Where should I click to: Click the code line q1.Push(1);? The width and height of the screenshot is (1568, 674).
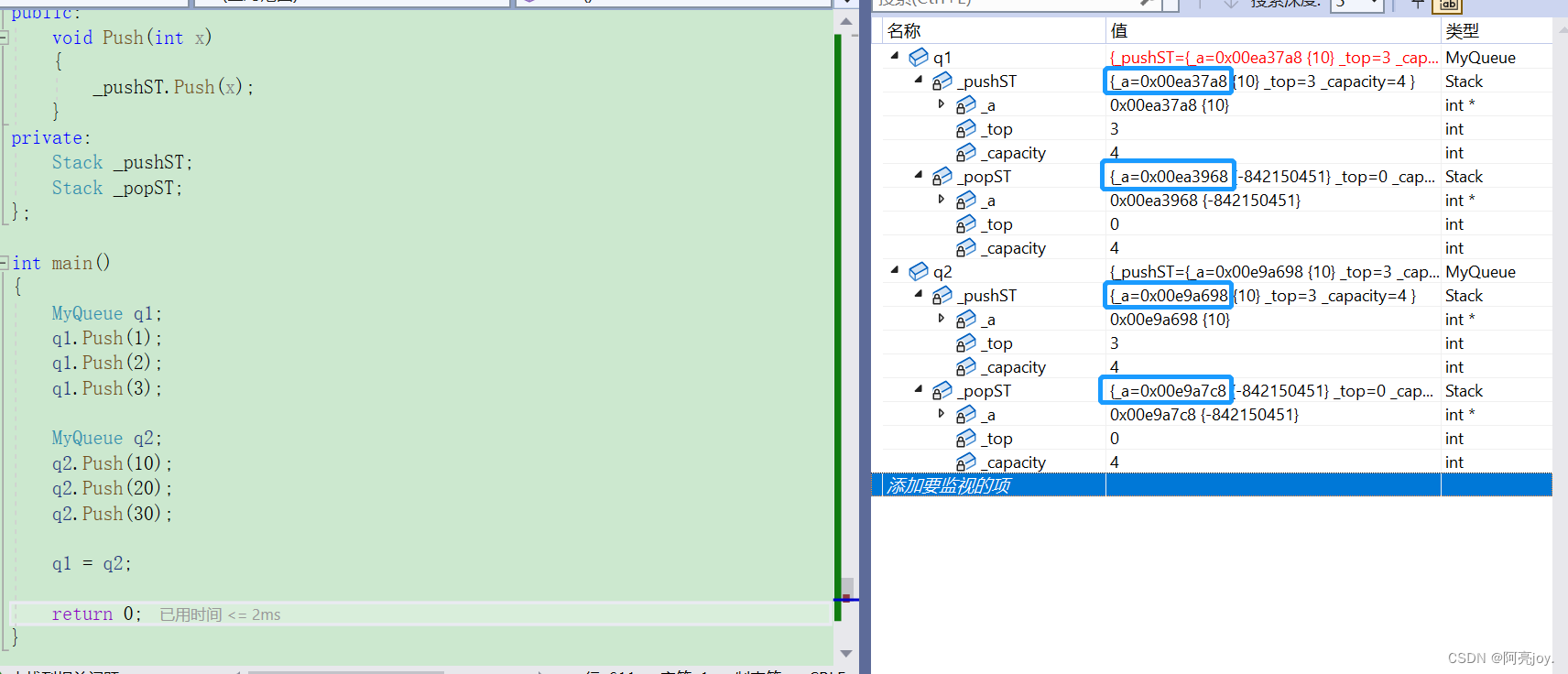107,339
